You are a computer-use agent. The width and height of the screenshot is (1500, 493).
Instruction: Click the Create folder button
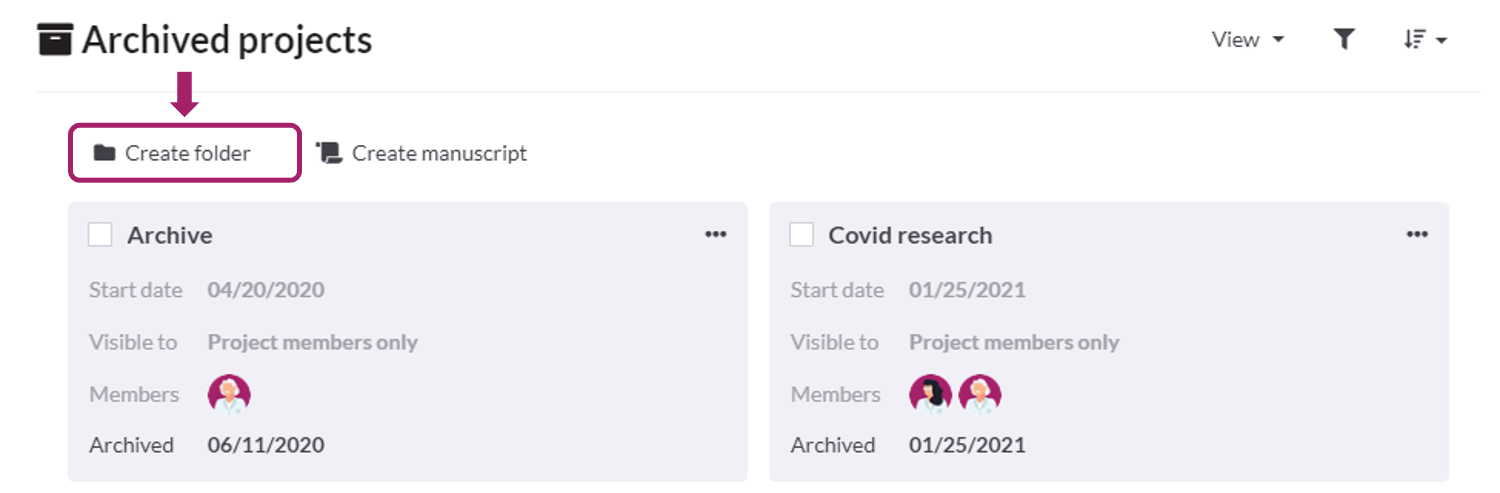coord(185,153)
